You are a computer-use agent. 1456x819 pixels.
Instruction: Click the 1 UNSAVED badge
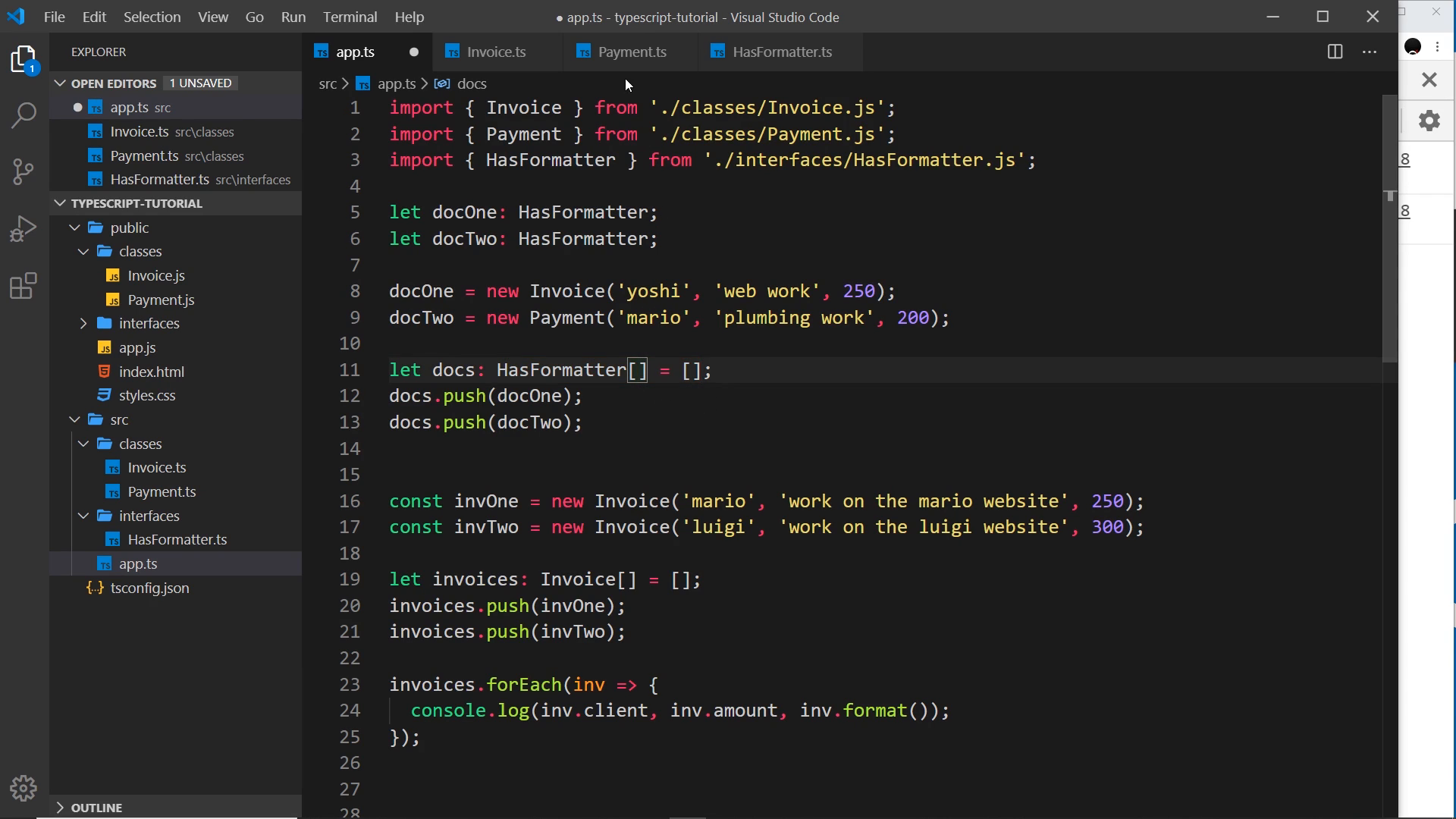[200, 83]
